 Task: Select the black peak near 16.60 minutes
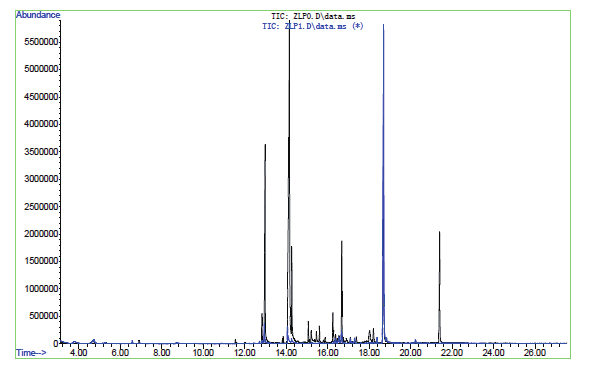pos(342,243)
